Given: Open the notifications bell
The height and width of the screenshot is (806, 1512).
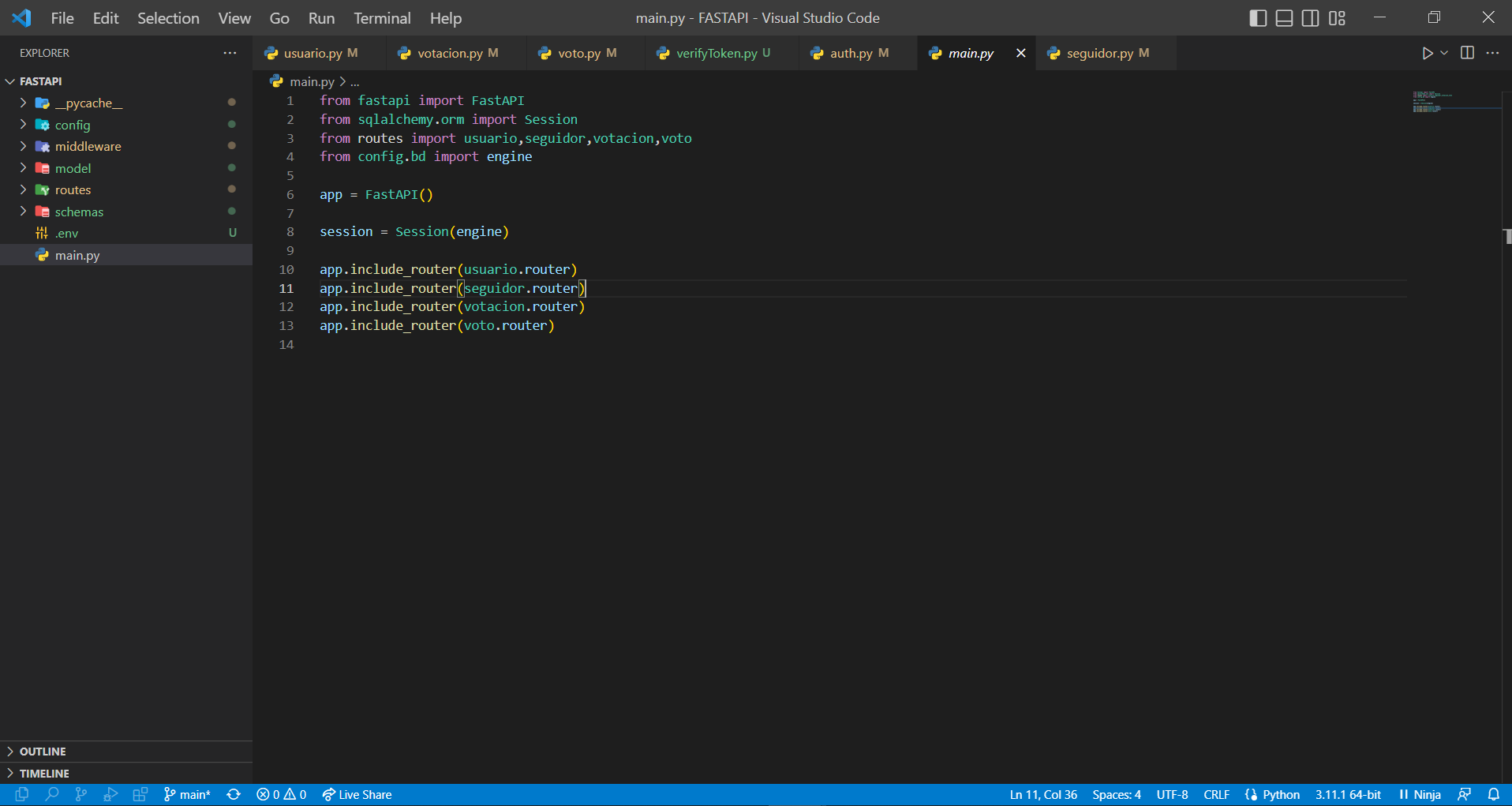Looking at the screenshot, I should click(x=1494, y=794).
